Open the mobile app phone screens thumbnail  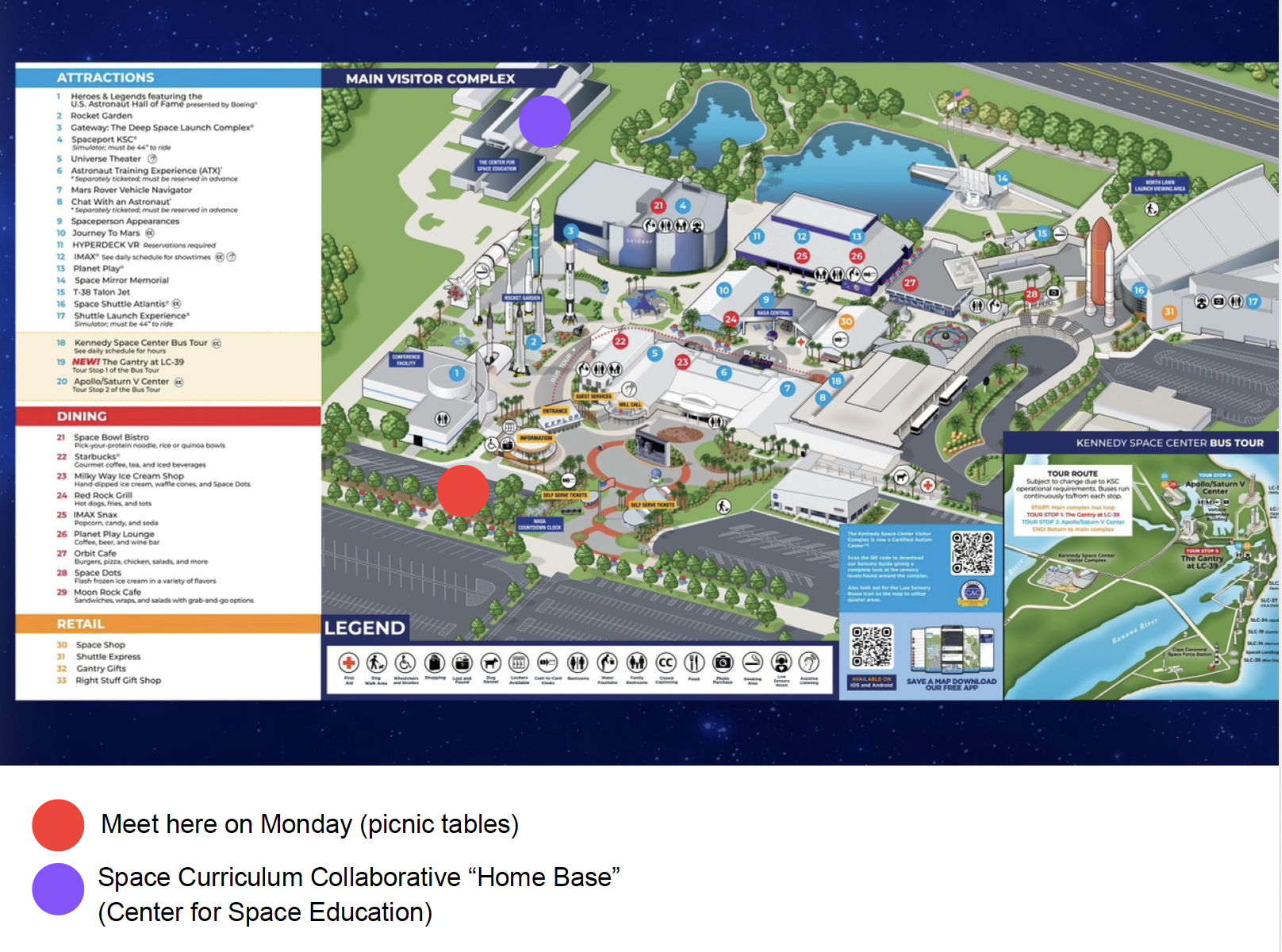point(951,651)
